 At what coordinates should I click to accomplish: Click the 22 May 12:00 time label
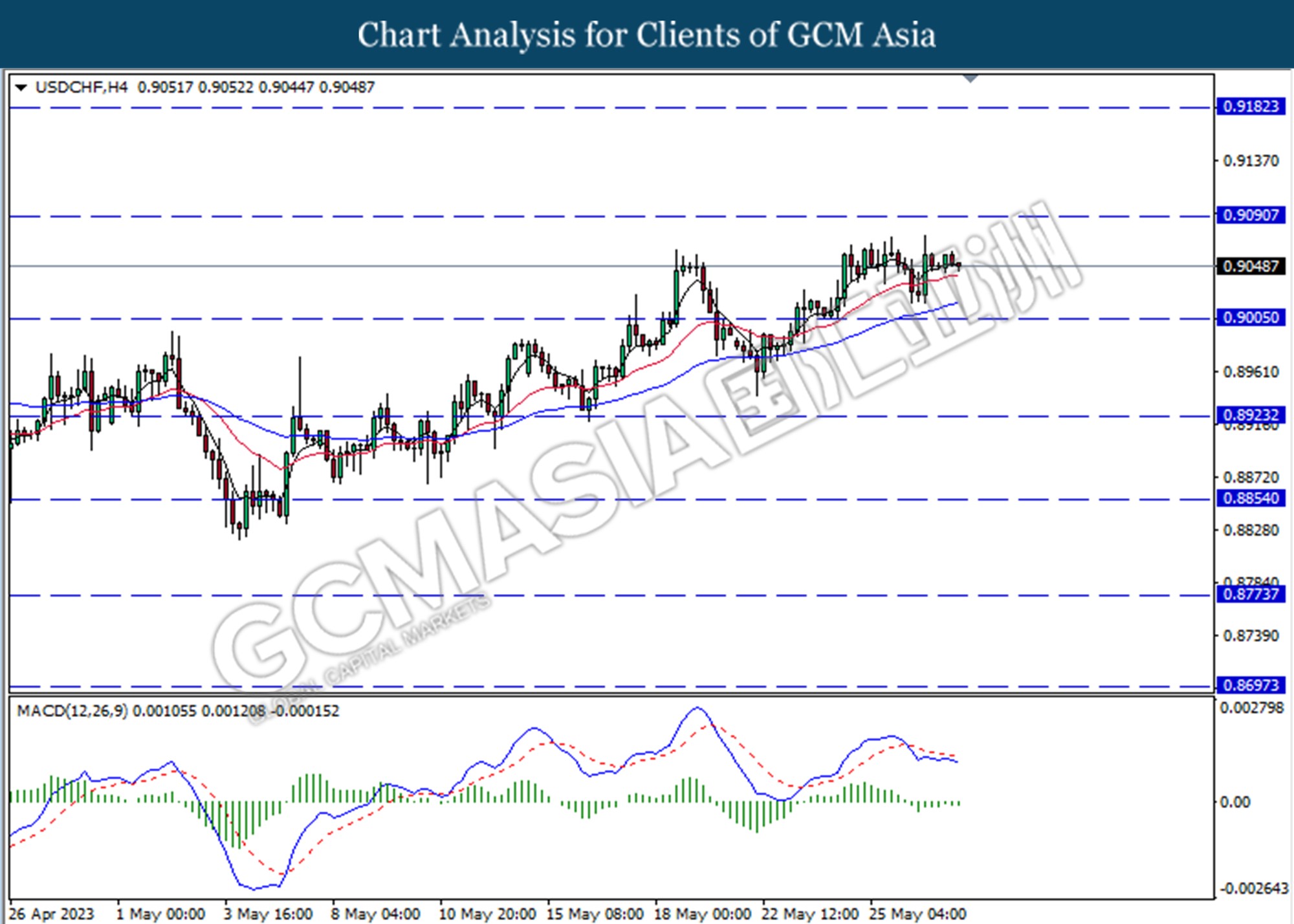tap(810, 914)
